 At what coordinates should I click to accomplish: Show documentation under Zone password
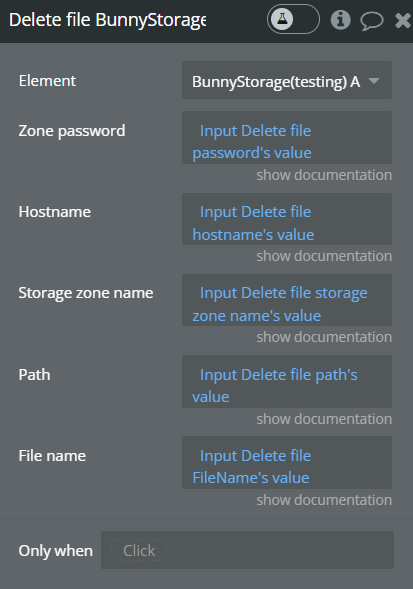click(x=324, y=175)
